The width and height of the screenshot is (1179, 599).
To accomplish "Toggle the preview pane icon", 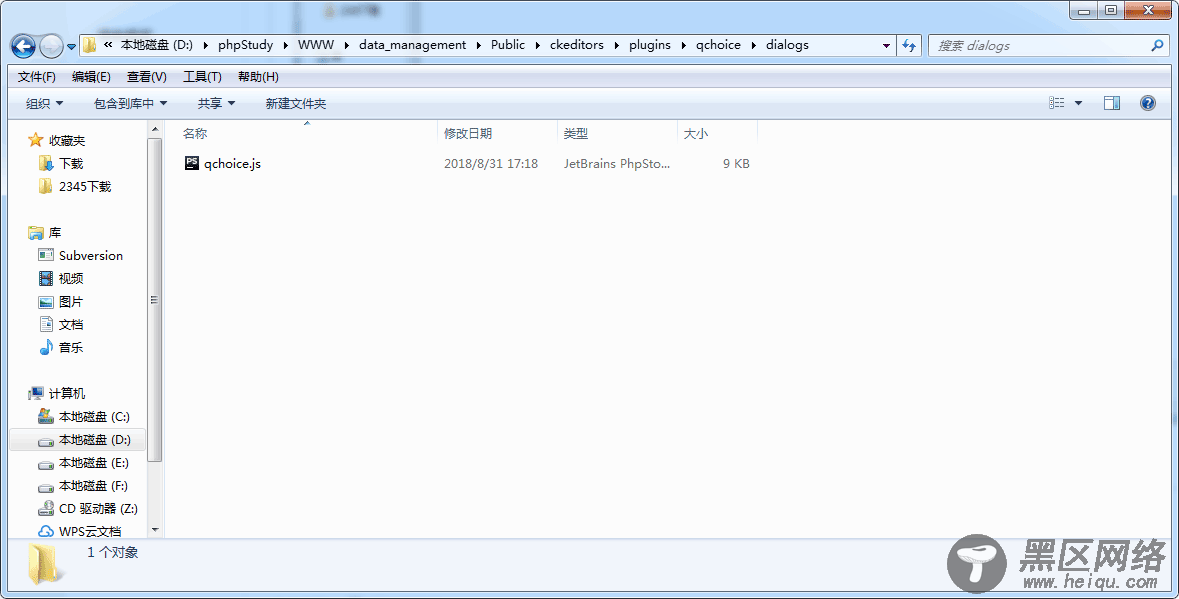I will pyautogui.click(x=1111, y=103).
